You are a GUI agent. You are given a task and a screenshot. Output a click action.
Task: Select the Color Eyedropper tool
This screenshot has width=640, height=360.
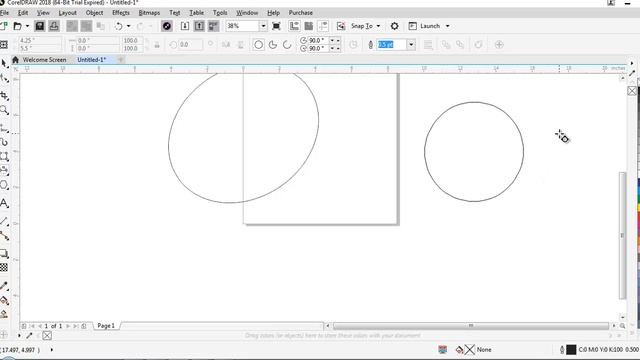tap(4, 286)
